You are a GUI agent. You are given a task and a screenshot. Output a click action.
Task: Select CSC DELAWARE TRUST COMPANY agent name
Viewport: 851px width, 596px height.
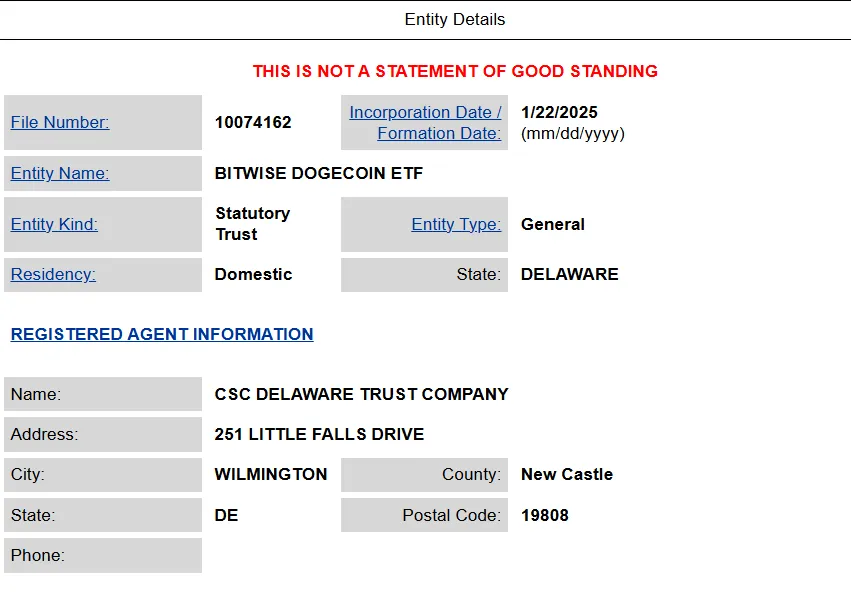(x=361, y=394)
